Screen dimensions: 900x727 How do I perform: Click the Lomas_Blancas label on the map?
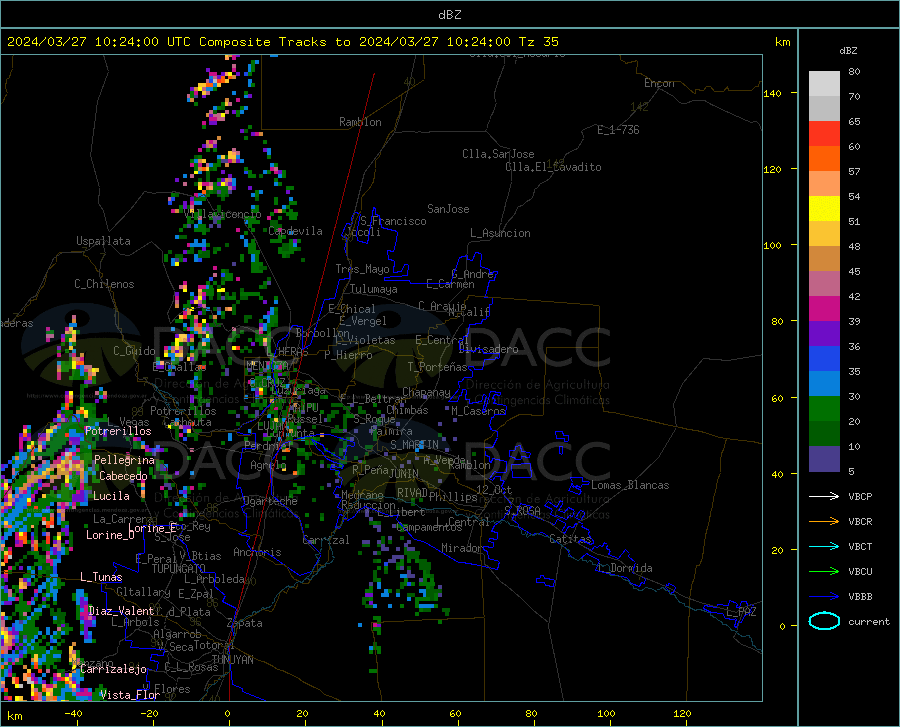[630, 485]
